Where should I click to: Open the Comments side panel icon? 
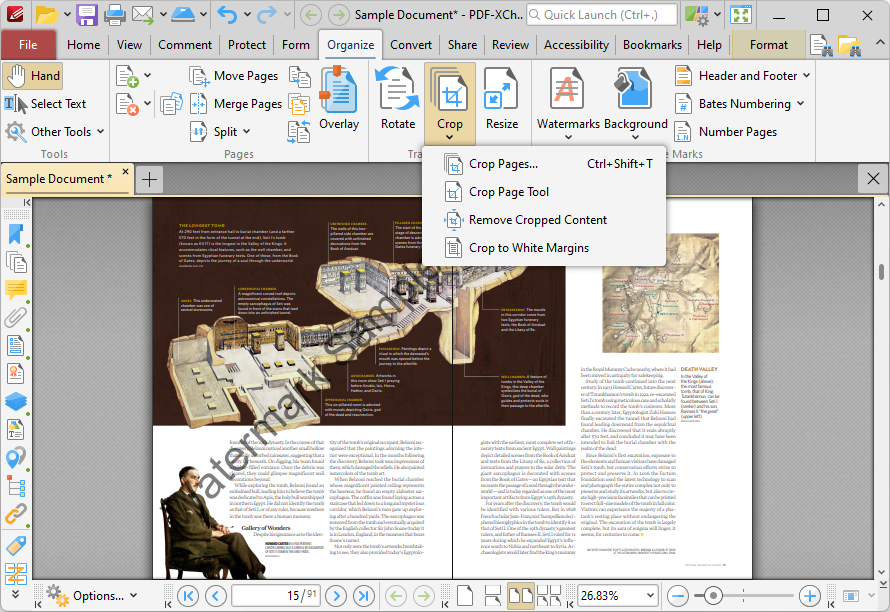[x=16, y=290]
